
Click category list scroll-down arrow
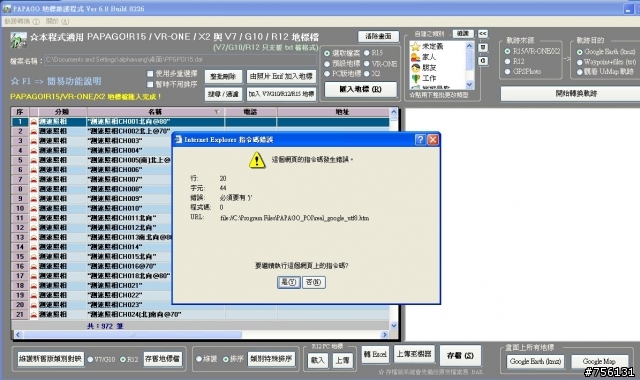(x=469, y=84)
